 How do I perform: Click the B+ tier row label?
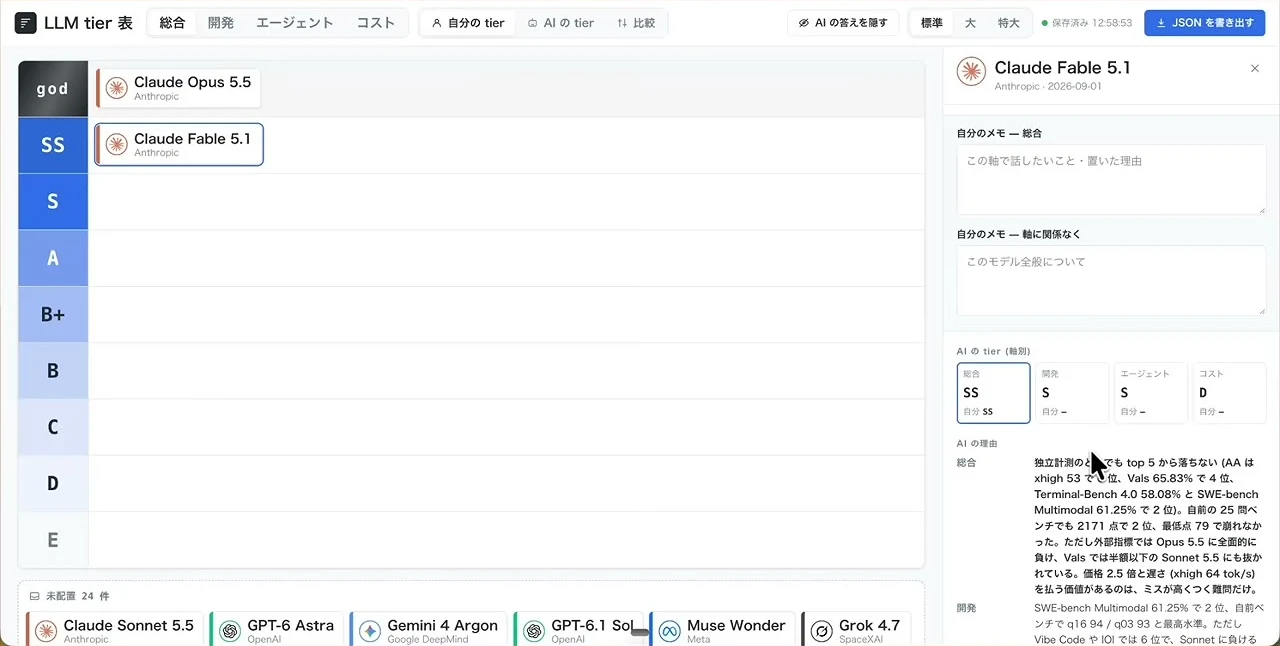click(x=53, y=314)
